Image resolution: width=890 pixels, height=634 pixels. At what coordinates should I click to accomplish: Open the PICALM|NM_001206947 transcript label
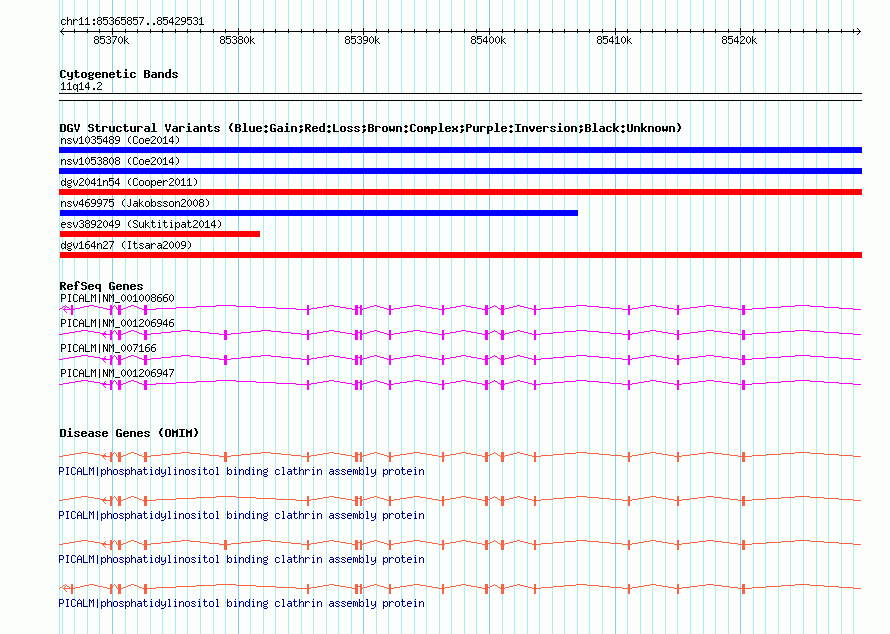click(x=117, y=373)
